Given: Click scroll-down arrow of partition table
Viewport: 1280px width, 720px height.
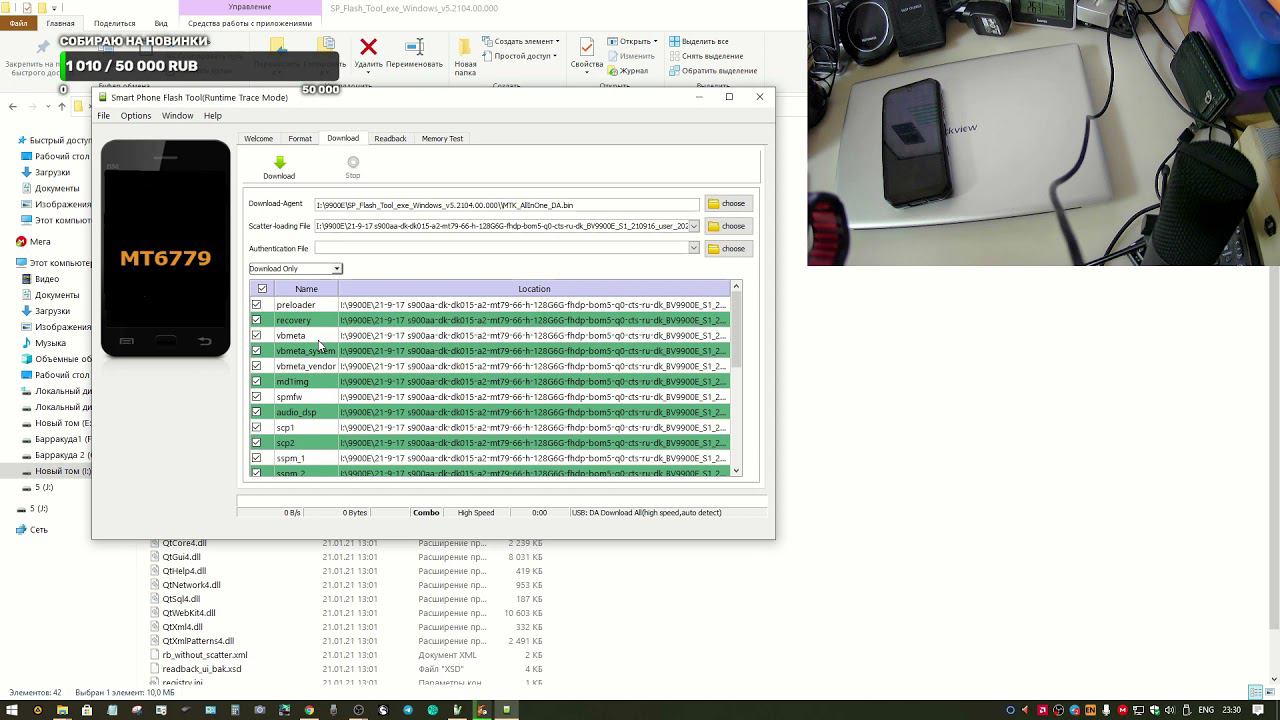Looking at the screenshot, I should (x=737, y=471).
